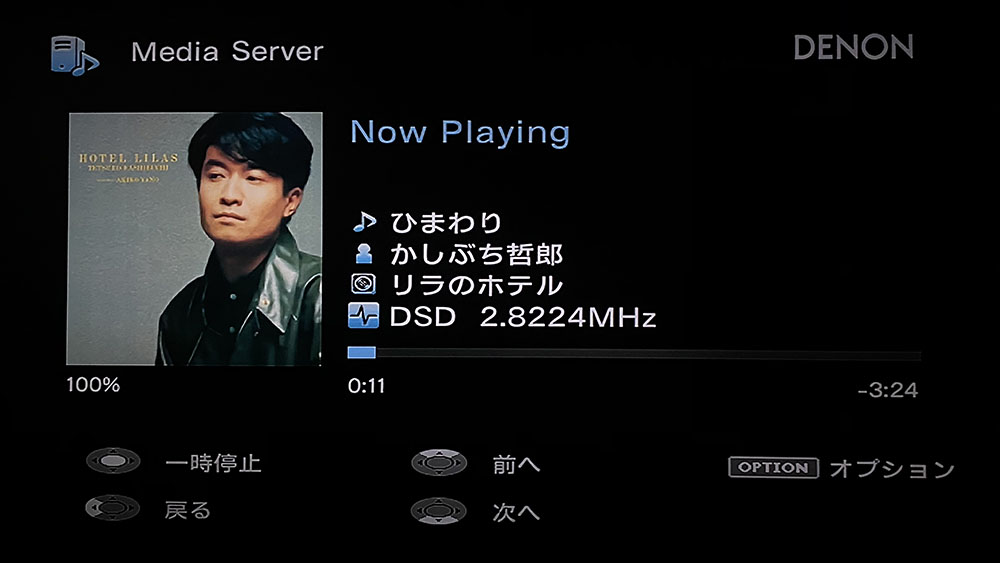This screenshot has height=563, width=1000.
Task: Click the Media Server computer-and-note icon
Action: coord(75,55)
